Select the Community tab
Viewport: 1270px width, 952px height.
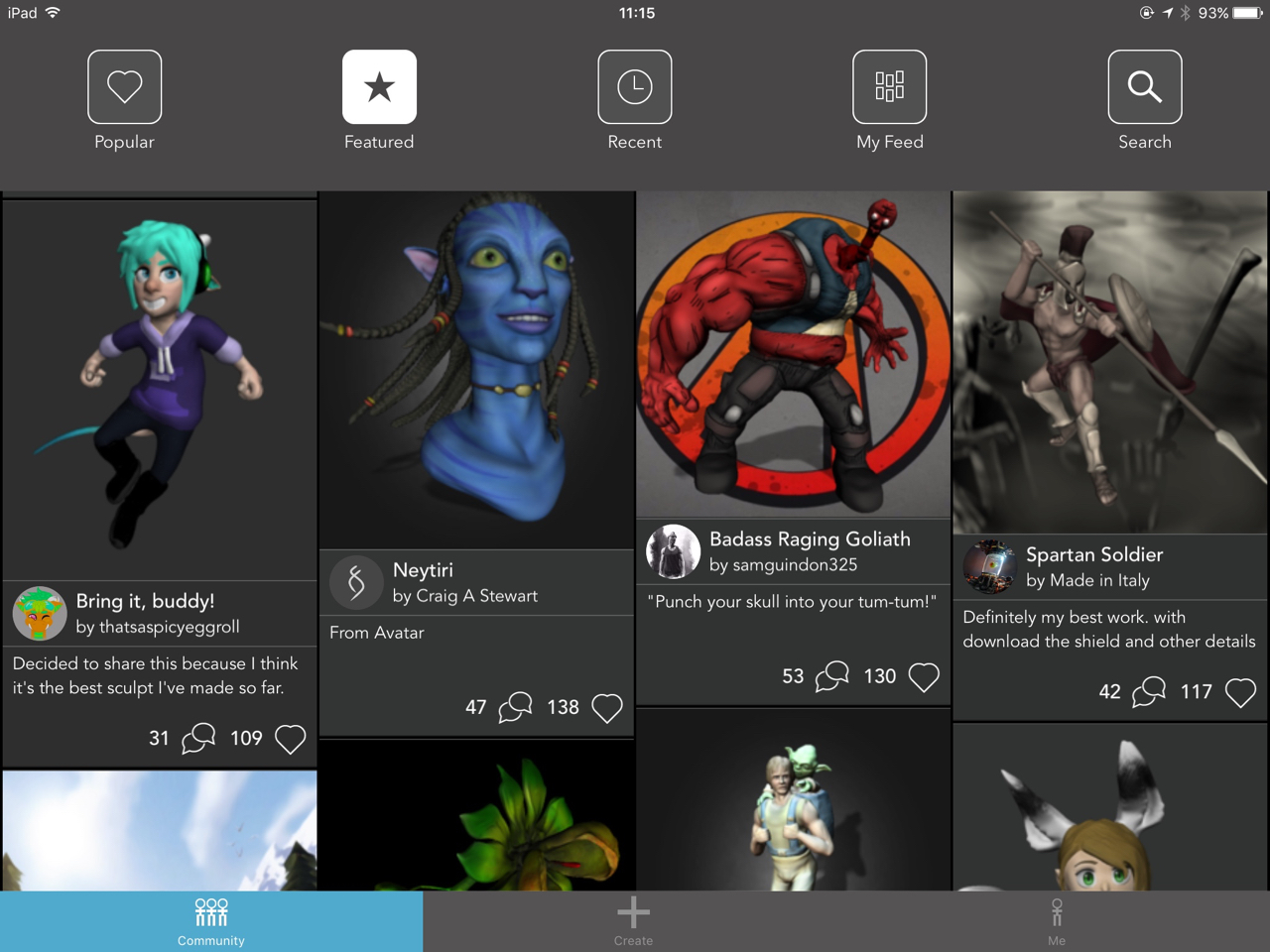click(211, 921)
